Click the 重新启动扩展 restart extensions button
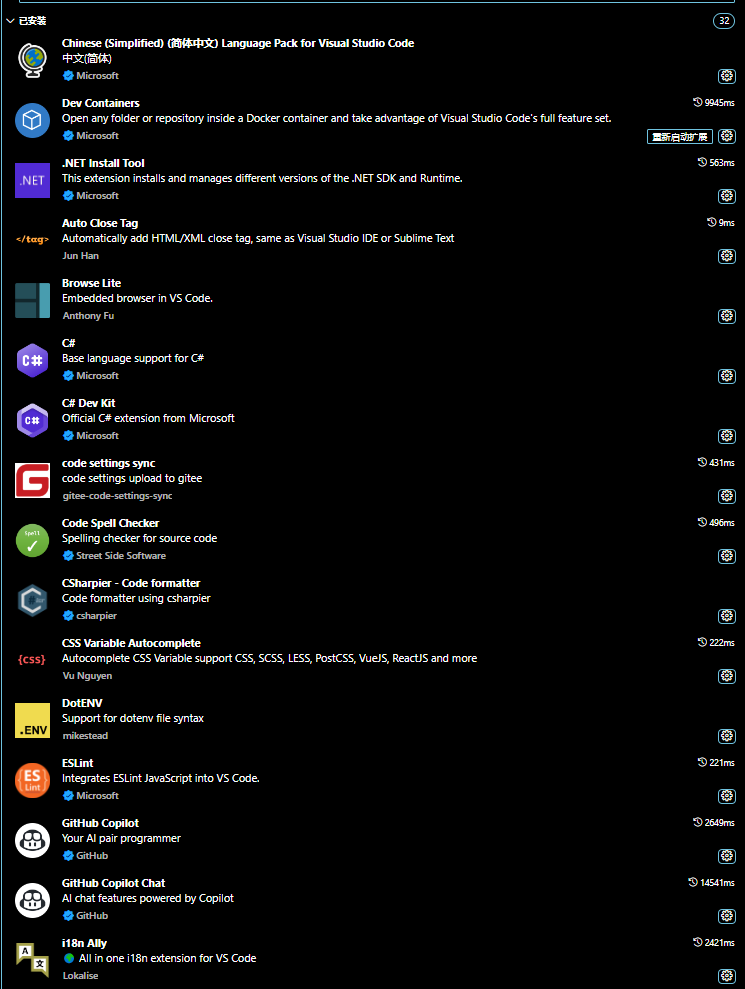745x989 pixels. click(x=679, y=136)
